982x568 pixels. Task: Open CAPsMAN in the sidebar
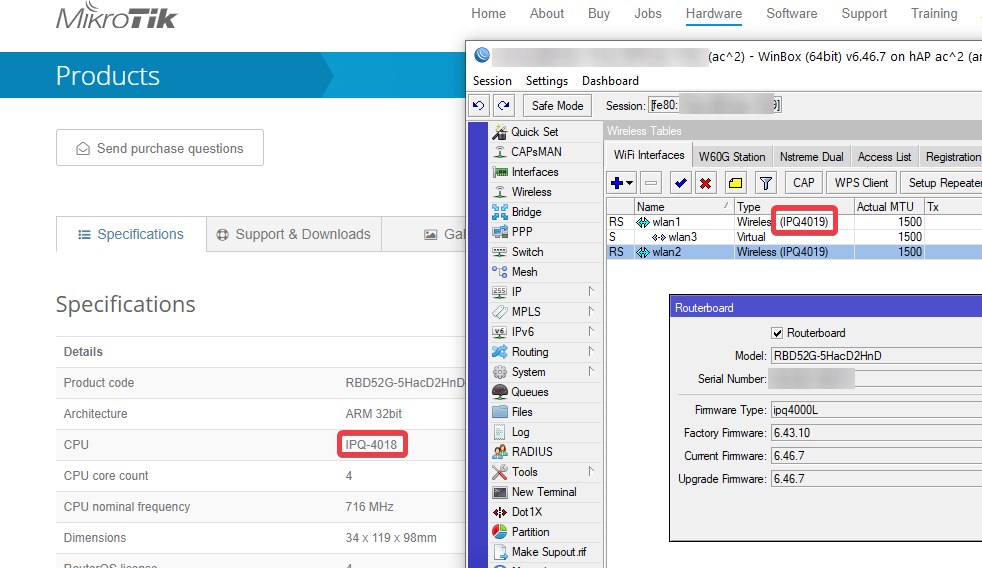(536, 152)
